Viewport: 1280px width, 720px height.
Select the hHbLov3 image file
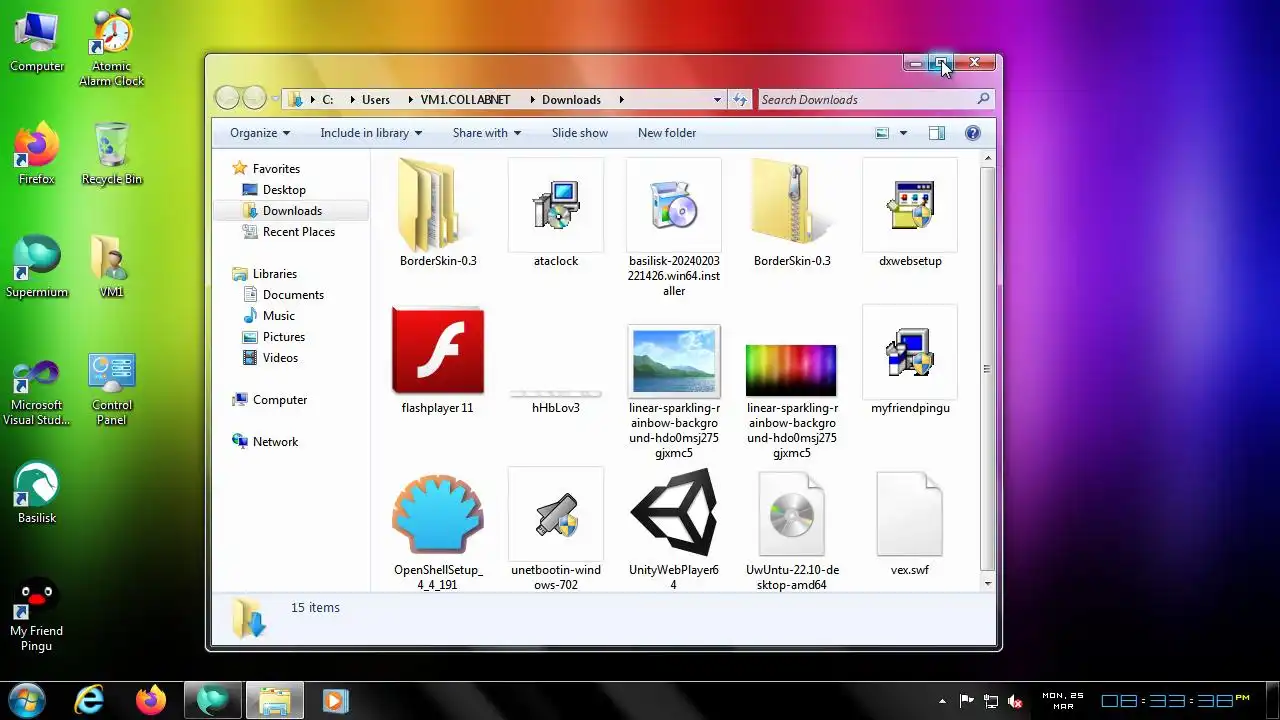(x=556, y=400)
